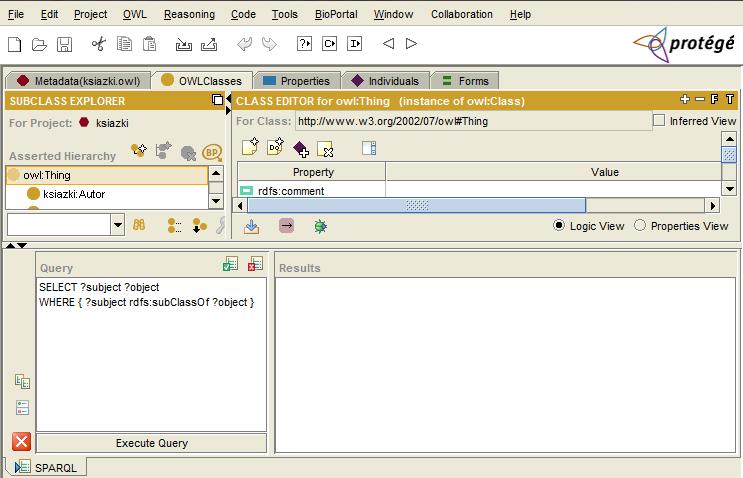Switch to Metadata(ksiazki.owl) tab
This screenshot has width=743, height=478.
tap(78, 81)
